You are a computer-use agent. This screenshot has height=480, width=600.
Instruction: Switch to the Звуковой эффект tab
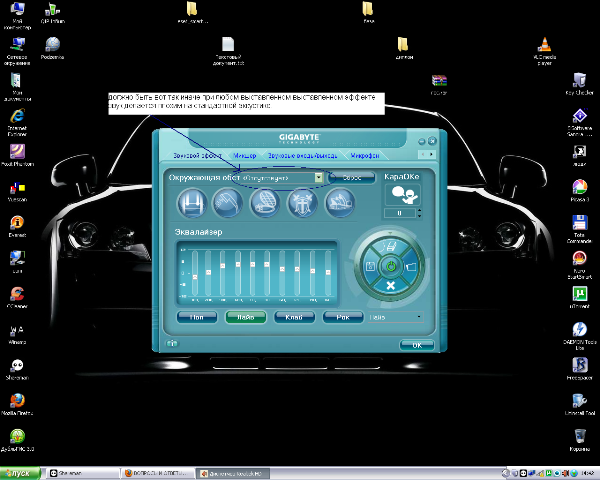[197, 155]
